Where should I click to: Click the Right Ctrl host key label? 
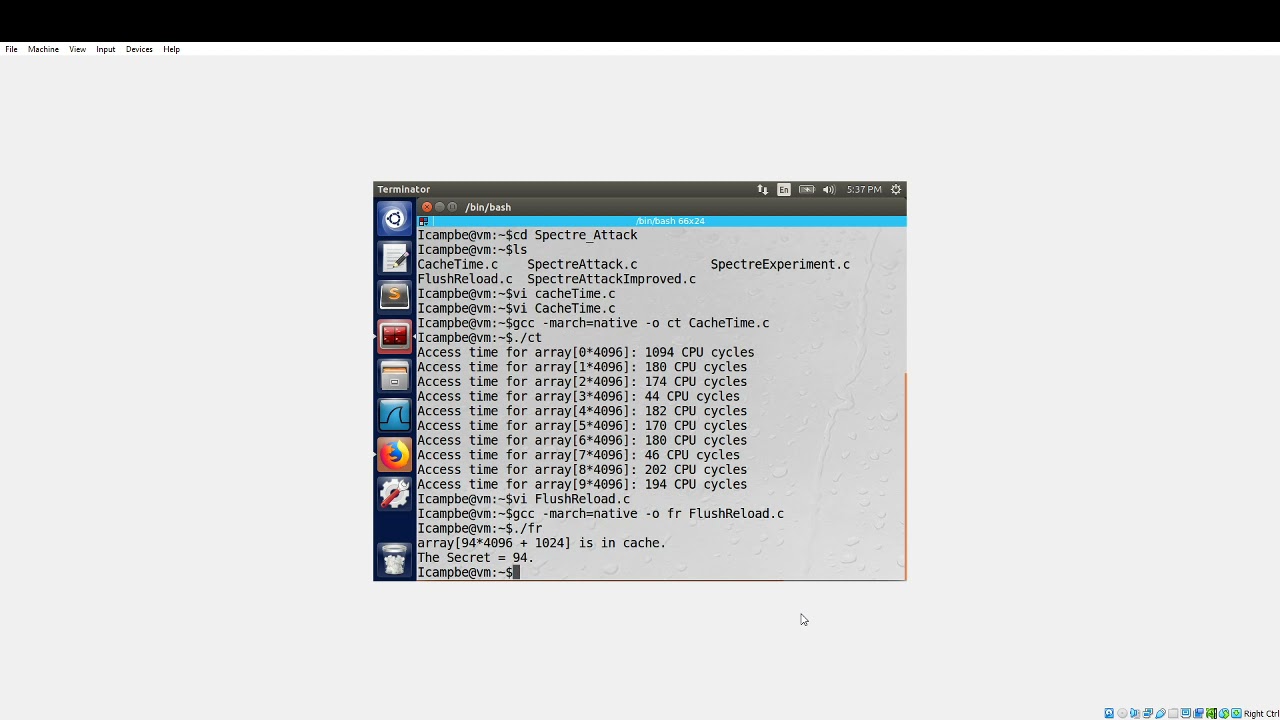pyautogui.click(x=1262, y=713)
